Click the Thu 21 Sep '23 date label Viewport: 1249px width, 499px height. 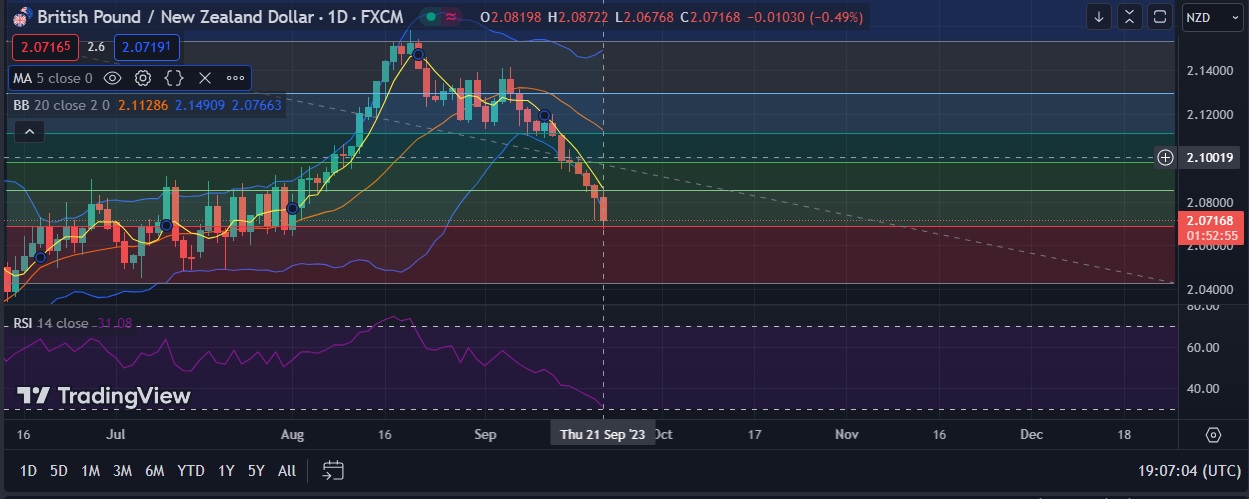click(603, 435)
